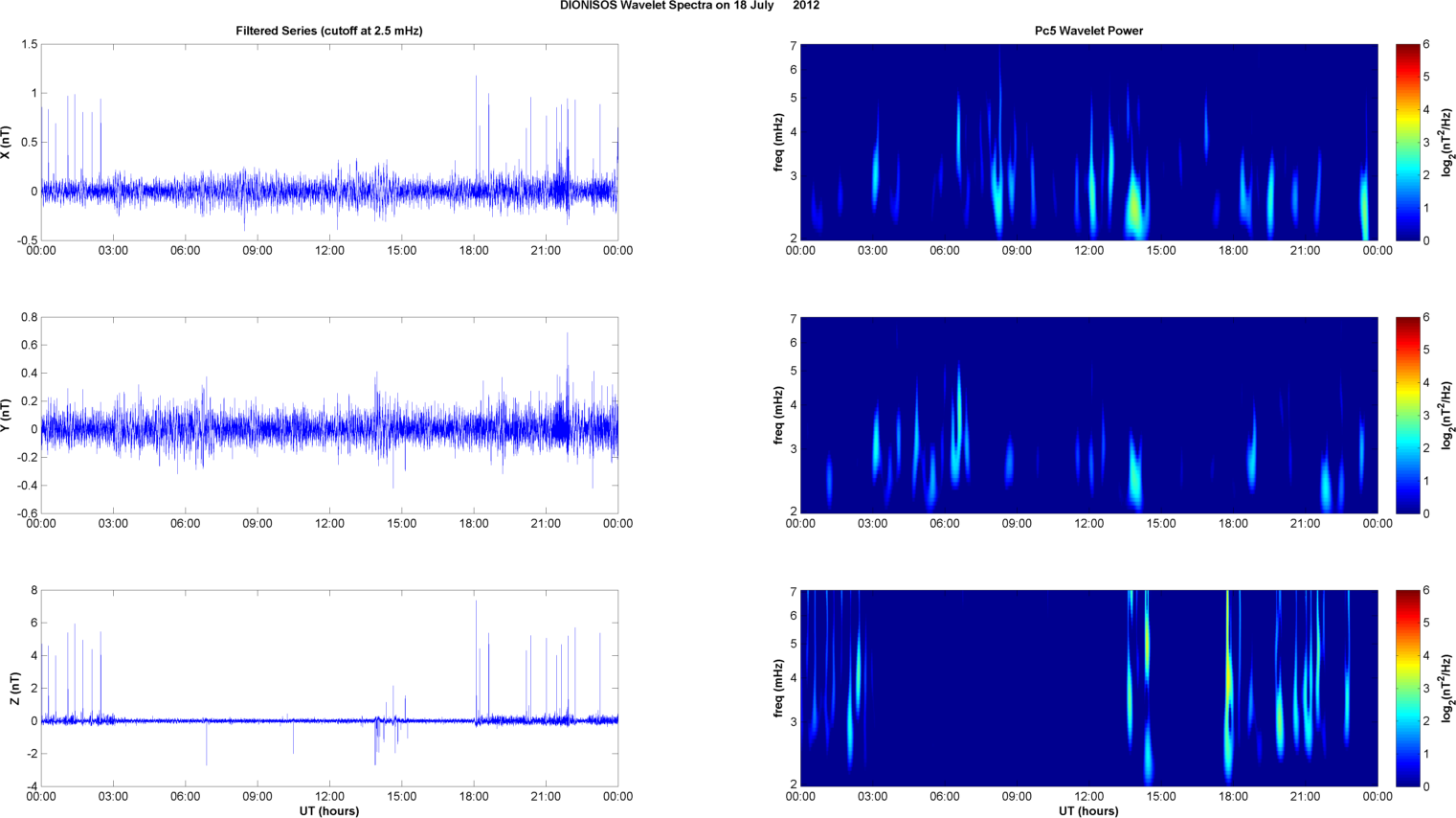Click 'freq (mHz)' label of the bottom spectrogram

click(x=779, y=688)
